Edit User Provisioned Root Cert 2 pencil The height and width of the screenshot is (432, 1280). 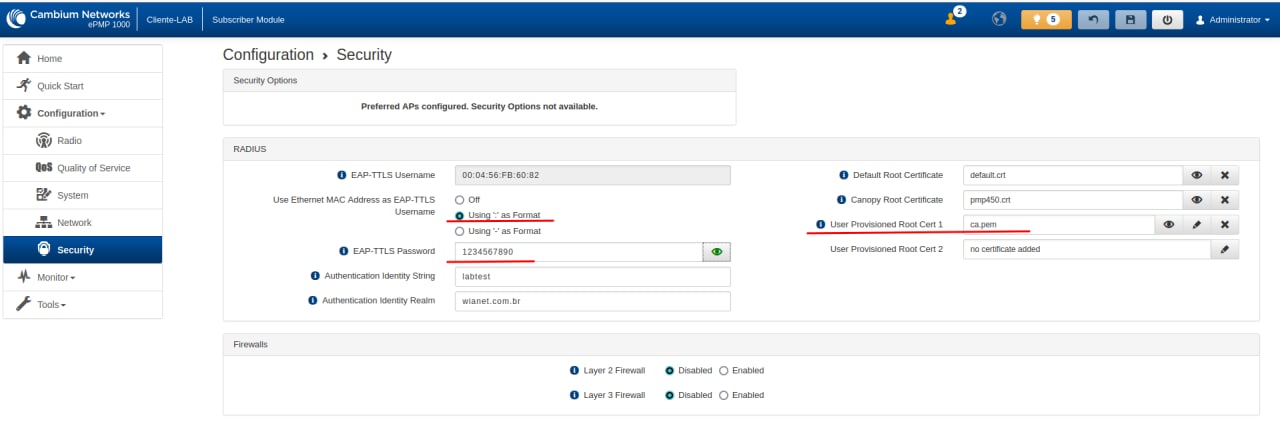[1225, 249]
